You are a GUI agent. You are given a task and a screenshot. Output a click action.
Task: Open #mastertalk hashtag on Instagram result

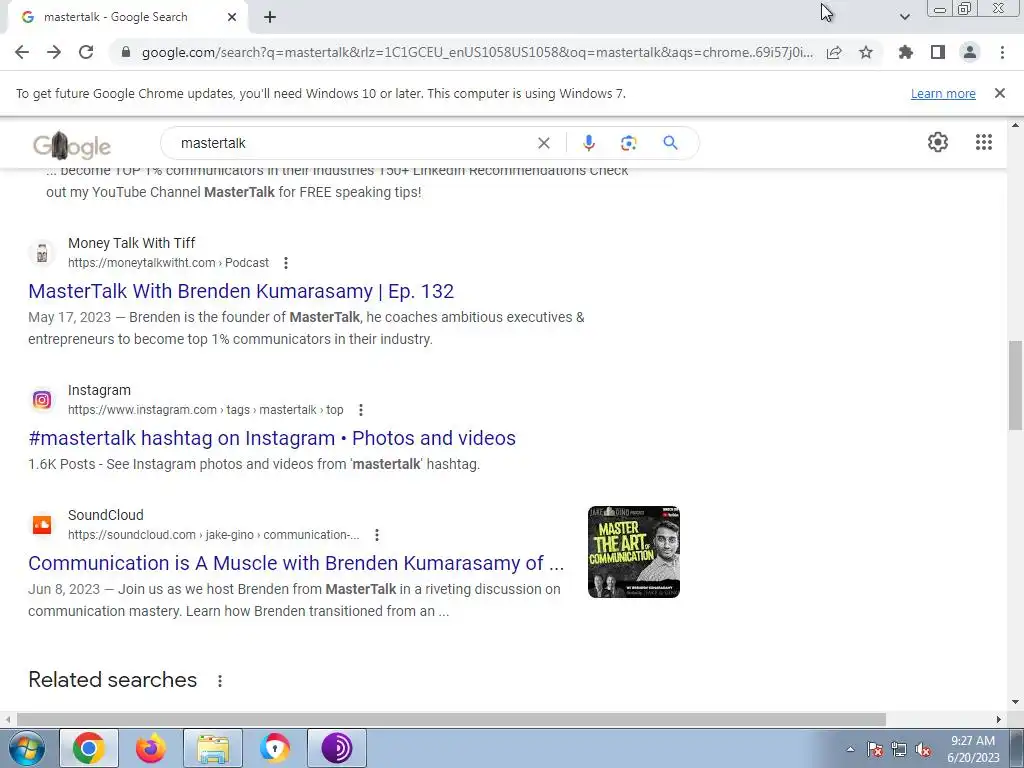(272, 438)
